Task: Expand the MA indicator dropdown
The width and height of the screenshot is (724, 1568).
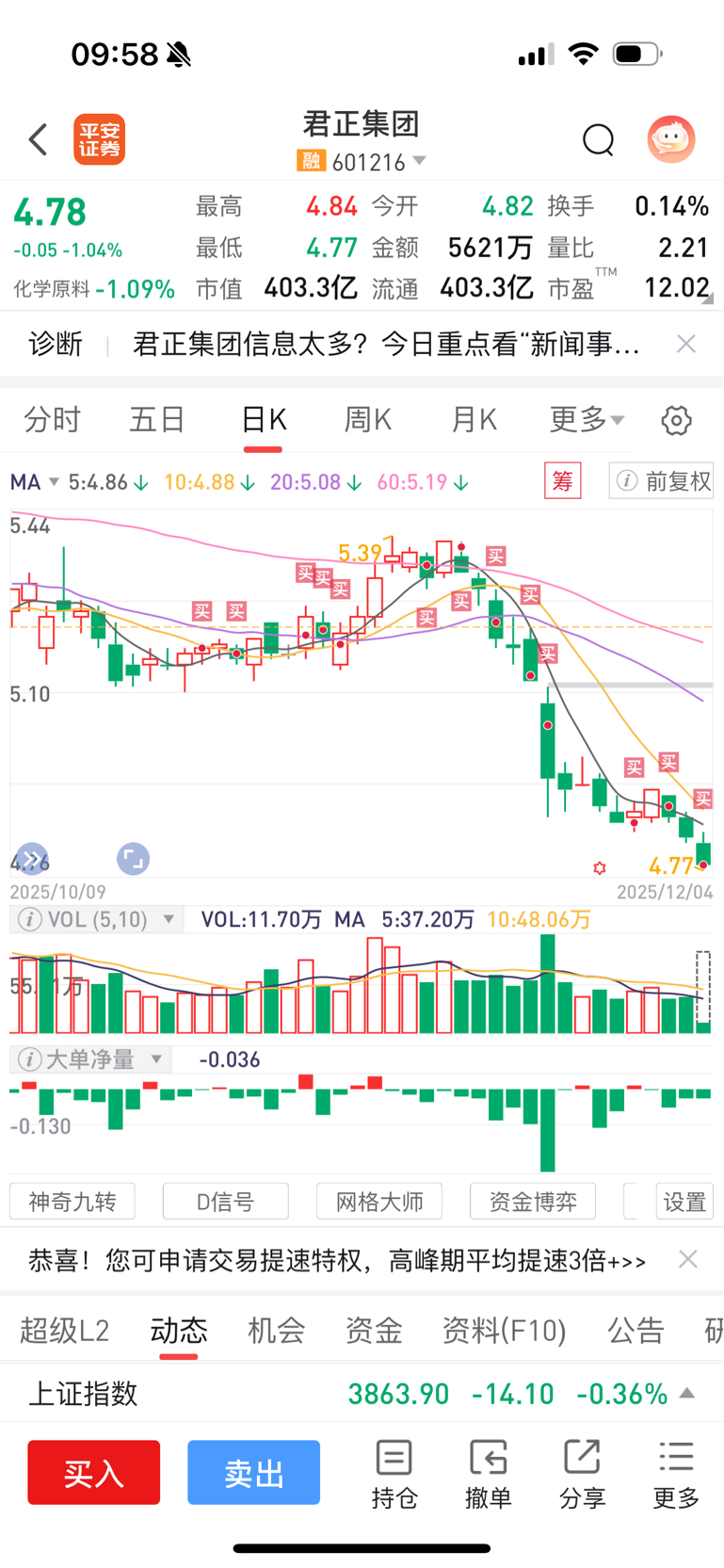Action: pyautogui.click(x=35, y=482)
